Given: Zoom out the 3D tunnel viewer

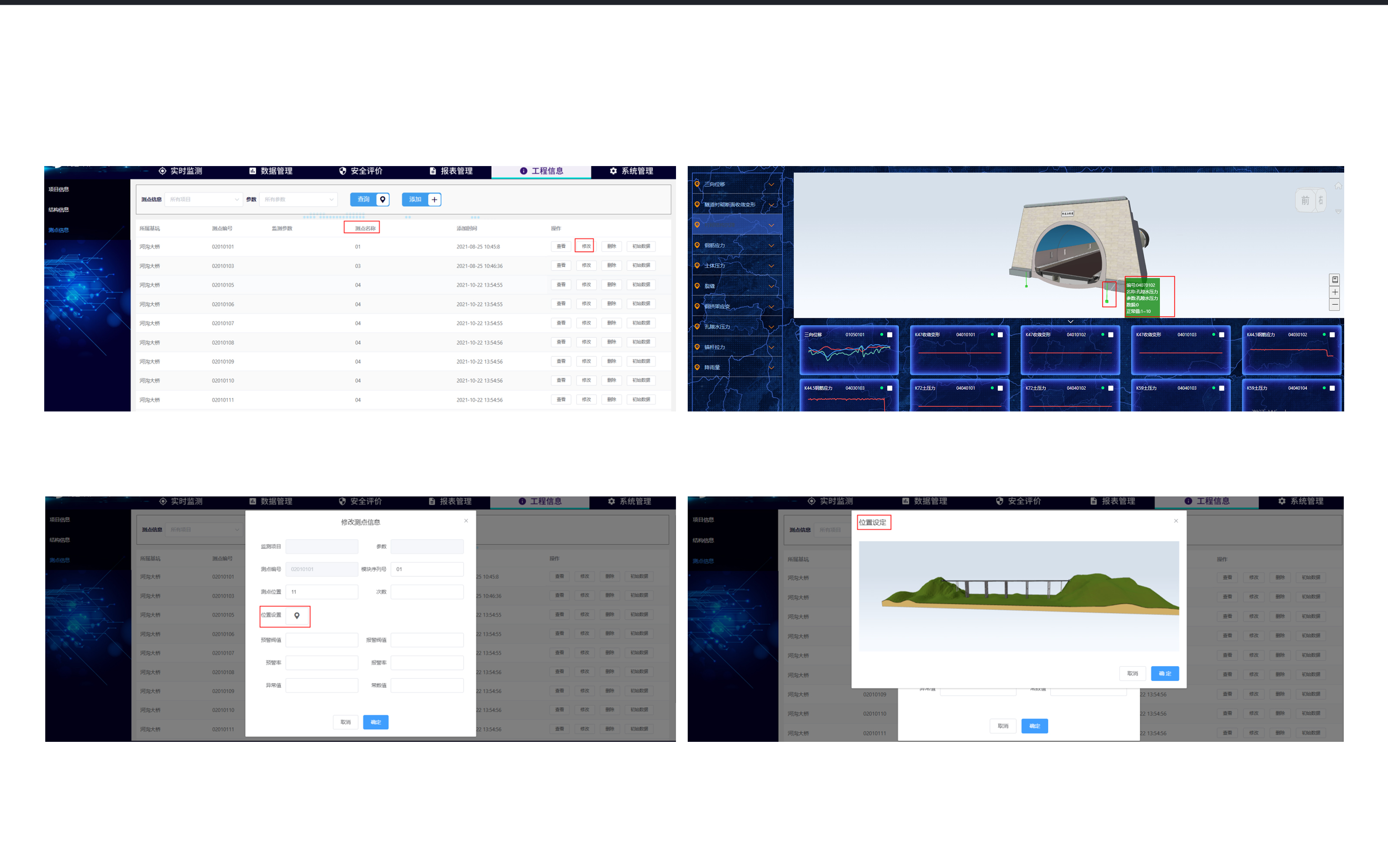Looking at the screenshot, I should click(1335, 305).
